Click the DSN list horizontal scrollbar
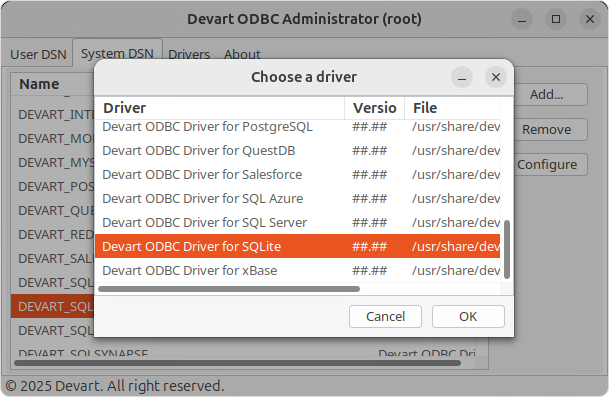 [237, 363]
